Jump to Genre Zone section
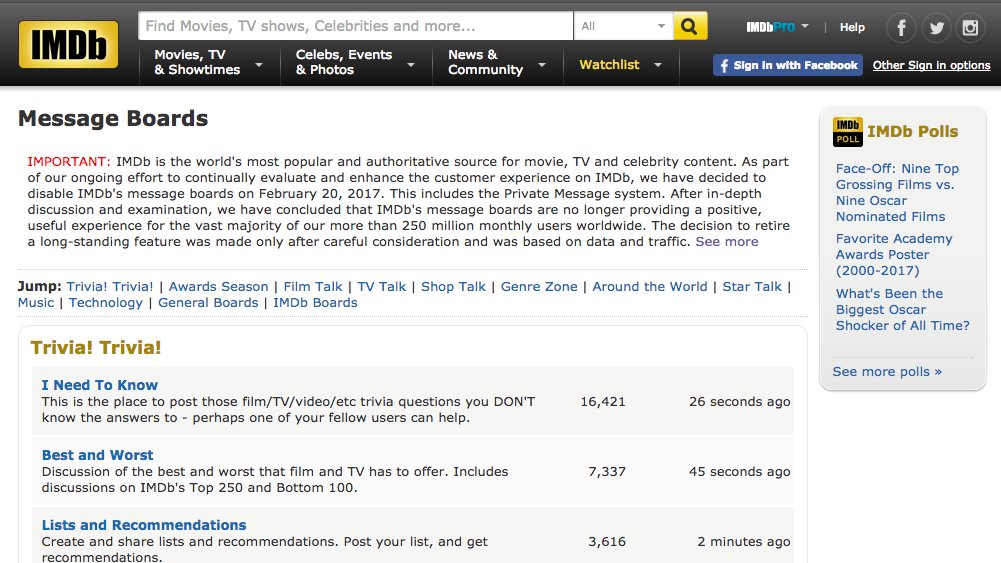The width and height of the screenshot is (1001, 563). click(539, 287)
